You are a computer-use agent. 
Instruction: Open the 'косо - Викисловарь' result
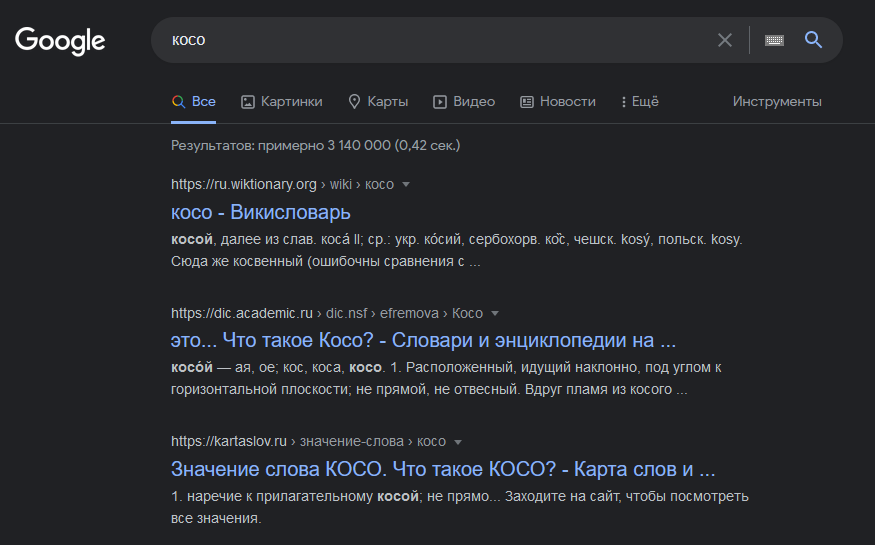261,213
